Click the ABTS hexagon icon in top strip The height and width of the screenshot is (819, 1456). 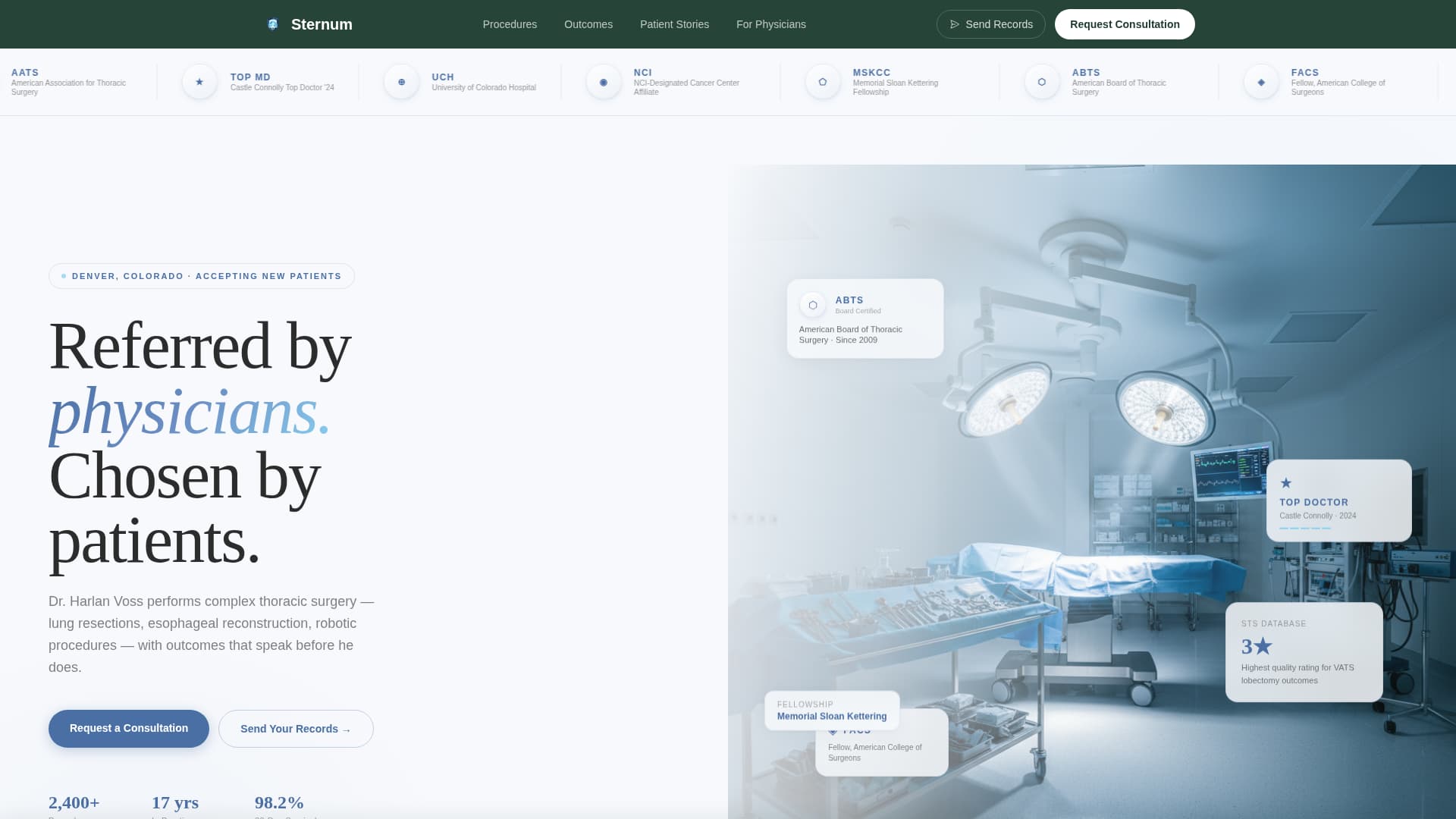click(1042, 82)
